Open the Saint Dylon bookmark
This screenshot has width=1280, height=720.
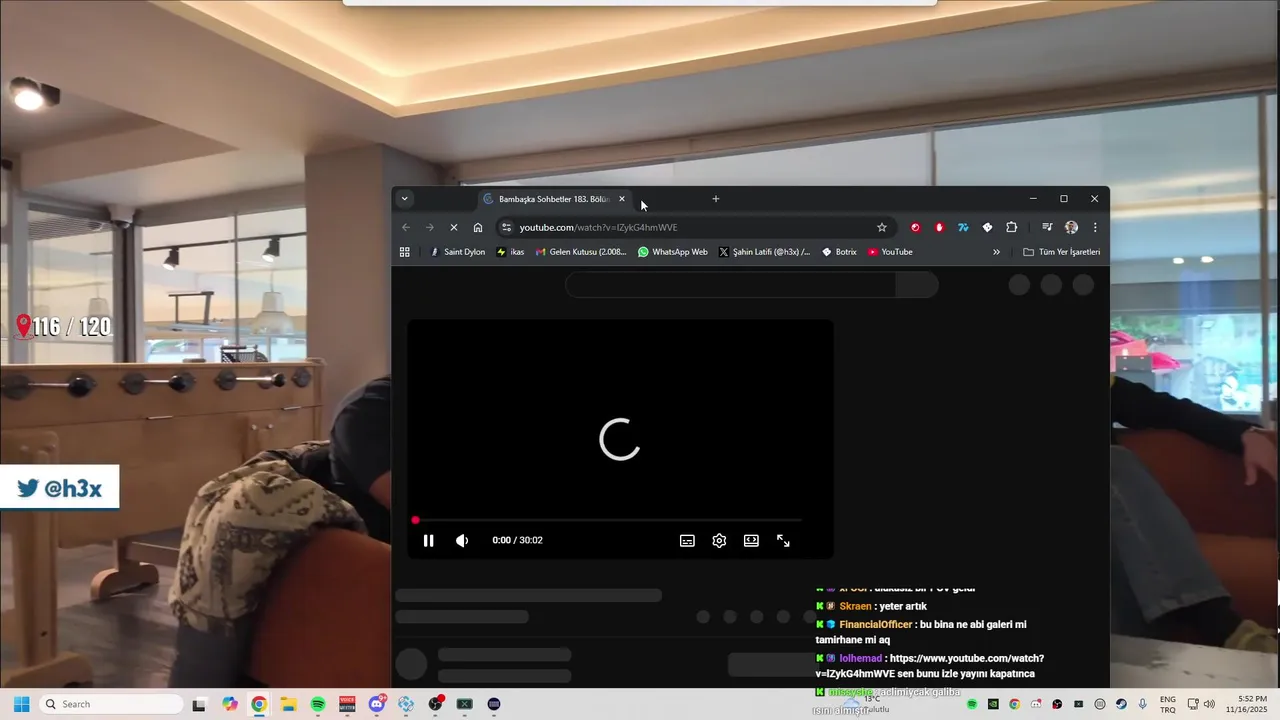pos(457,252)
